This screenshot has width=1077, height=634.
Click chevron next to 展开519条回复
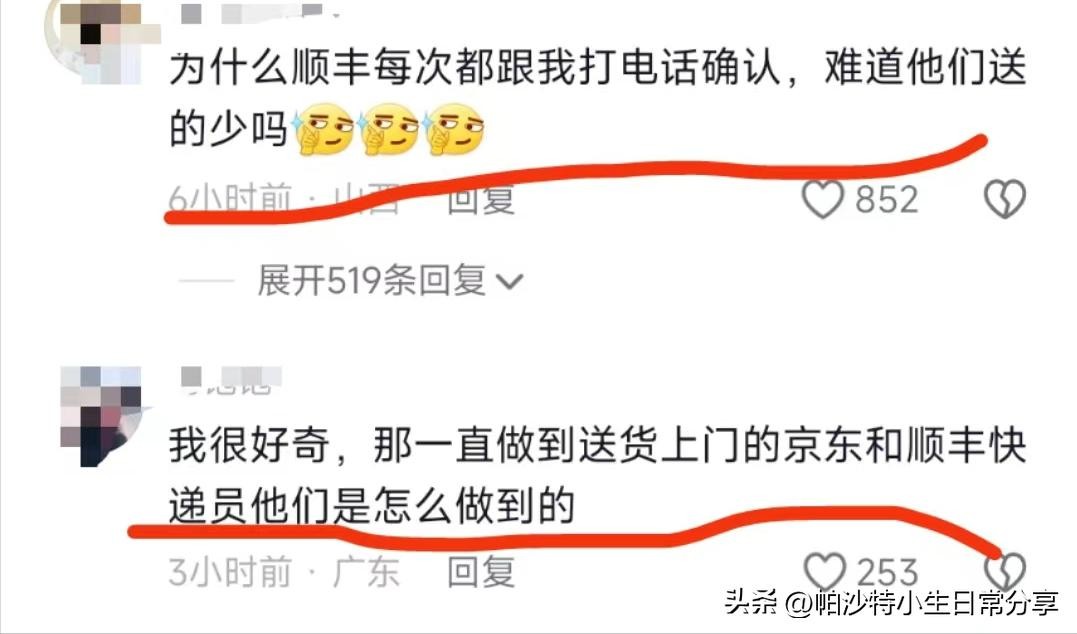(509, 282)
